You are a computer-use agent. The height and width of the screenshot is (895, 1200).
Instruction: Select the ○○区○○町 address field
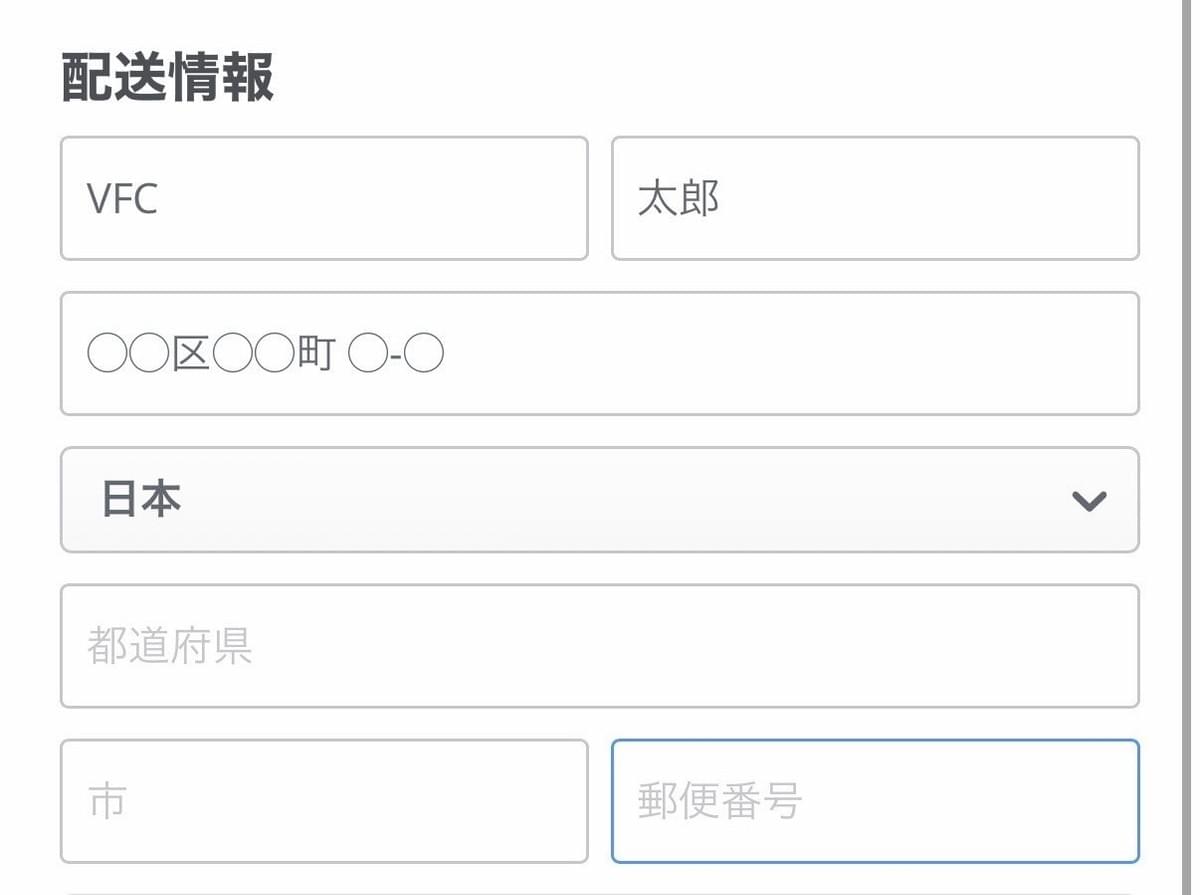(599, 354)
